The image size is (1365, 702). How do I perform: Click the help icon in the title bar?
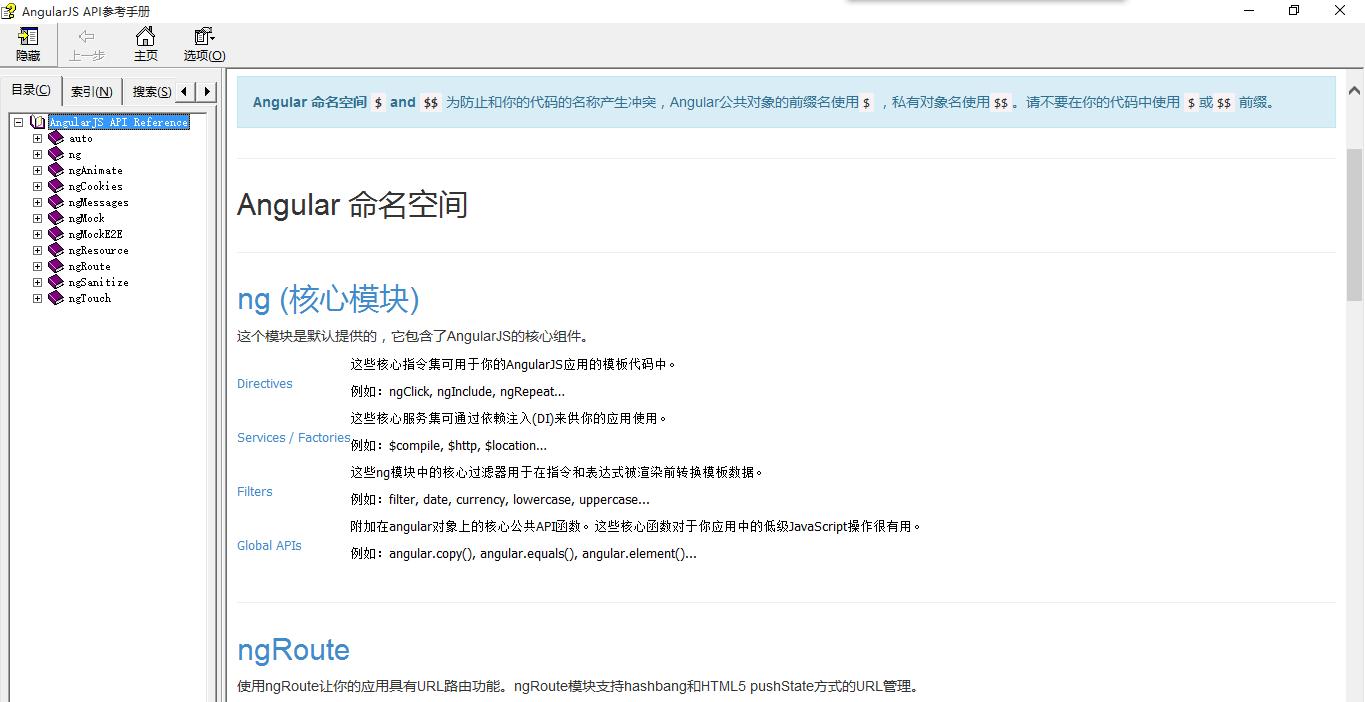pos(9,11)
